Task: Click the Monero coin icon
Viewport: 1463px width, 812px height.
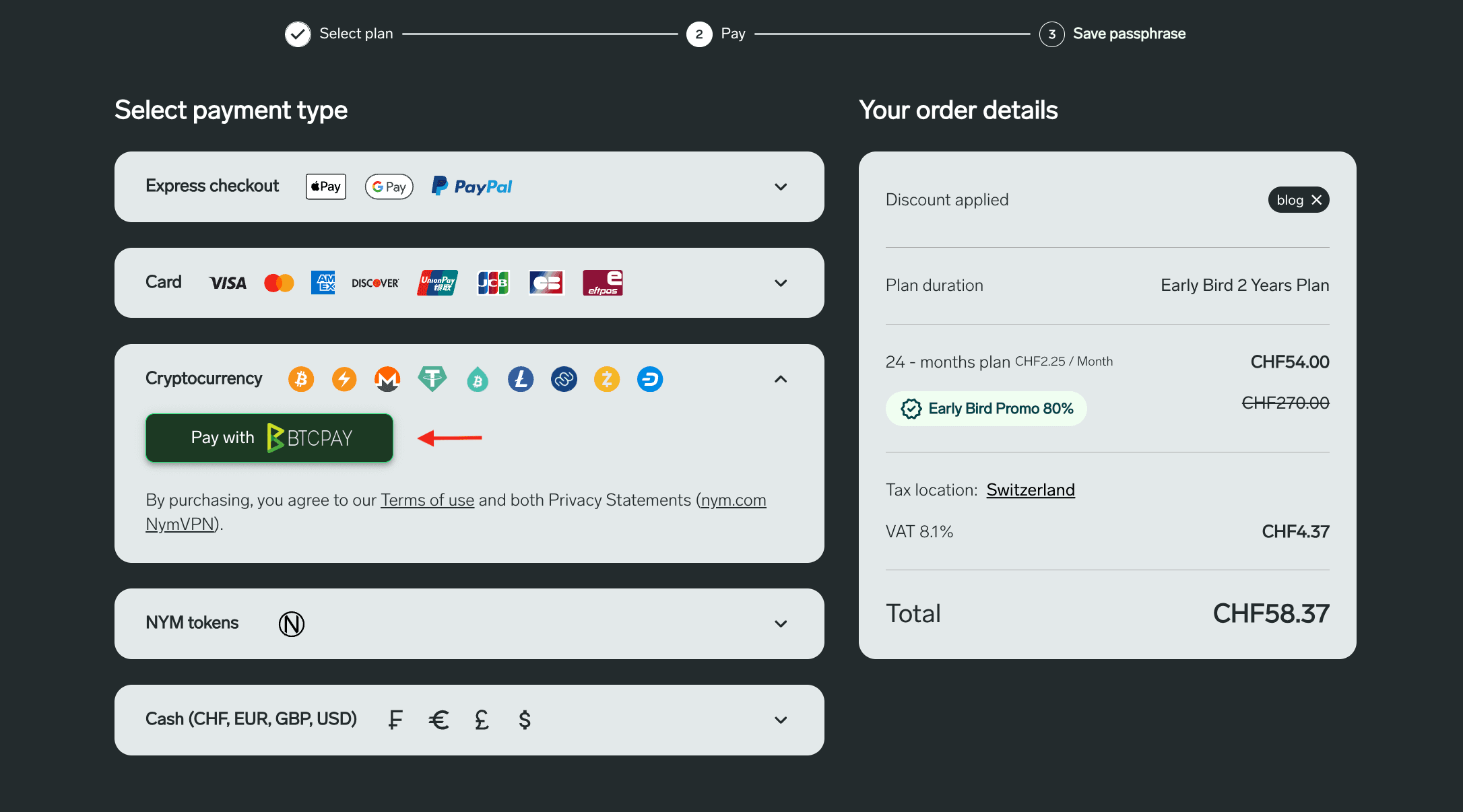Action: [387, 379]
